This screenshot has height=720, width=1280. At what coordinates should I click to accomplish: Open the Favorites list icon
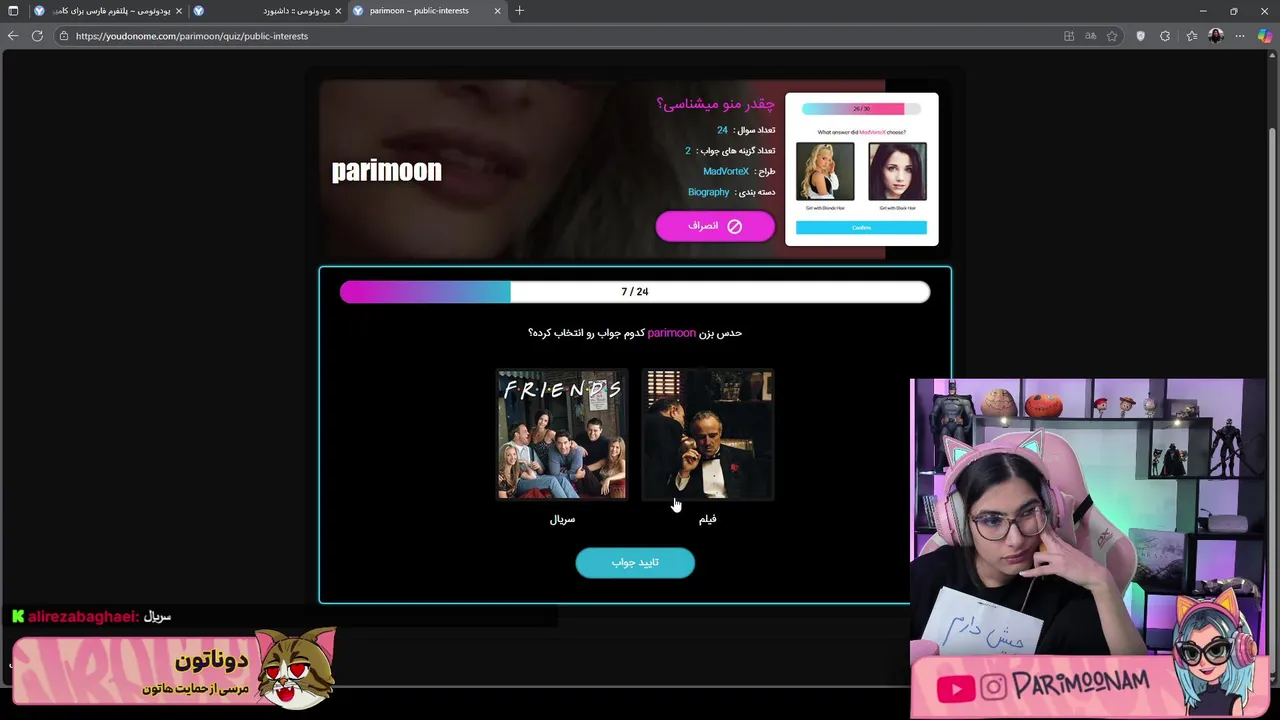(1192, 36)
